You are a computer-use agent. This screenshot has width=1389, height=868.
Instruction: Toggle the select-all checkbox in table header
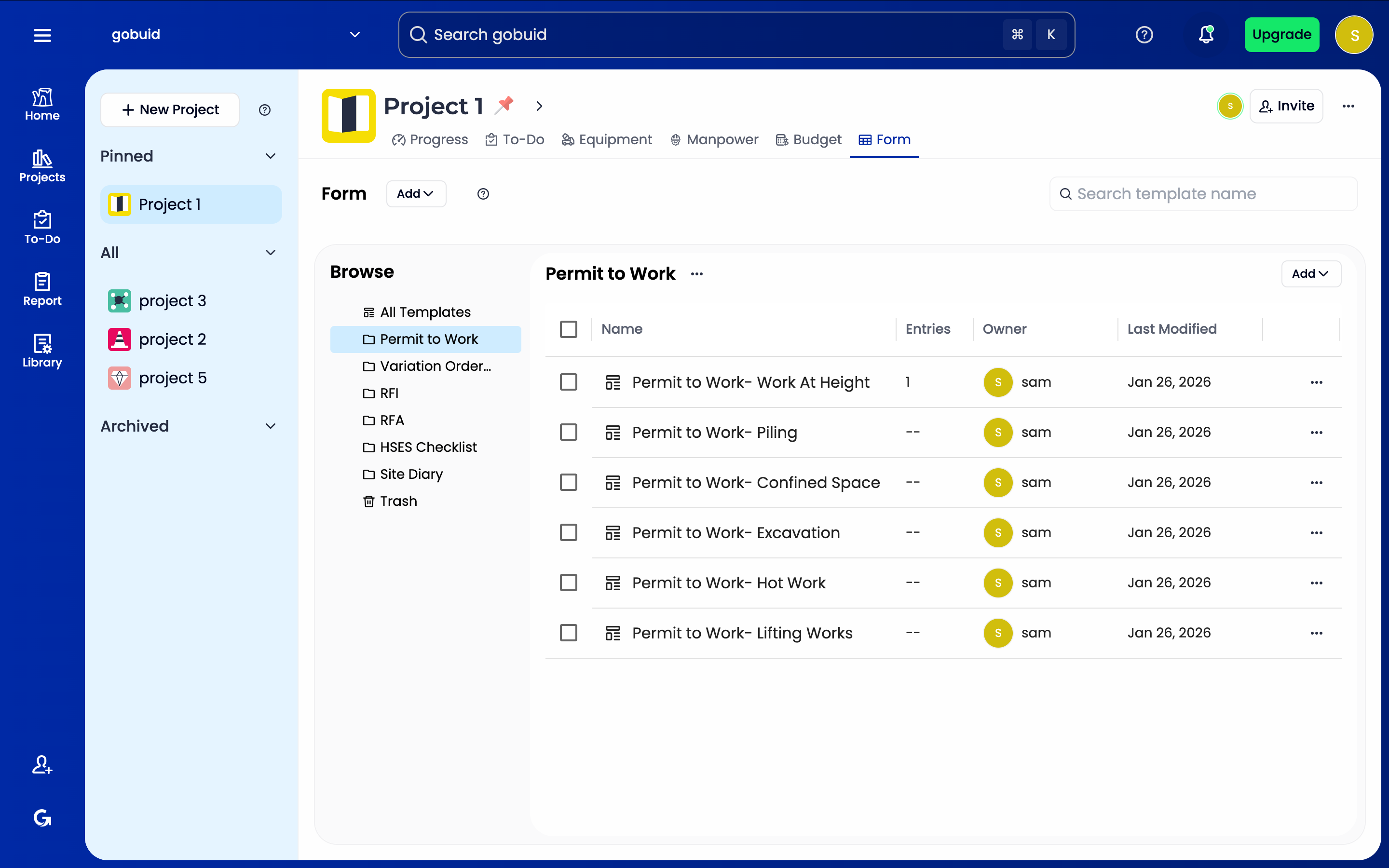click(x=568, y=329)
